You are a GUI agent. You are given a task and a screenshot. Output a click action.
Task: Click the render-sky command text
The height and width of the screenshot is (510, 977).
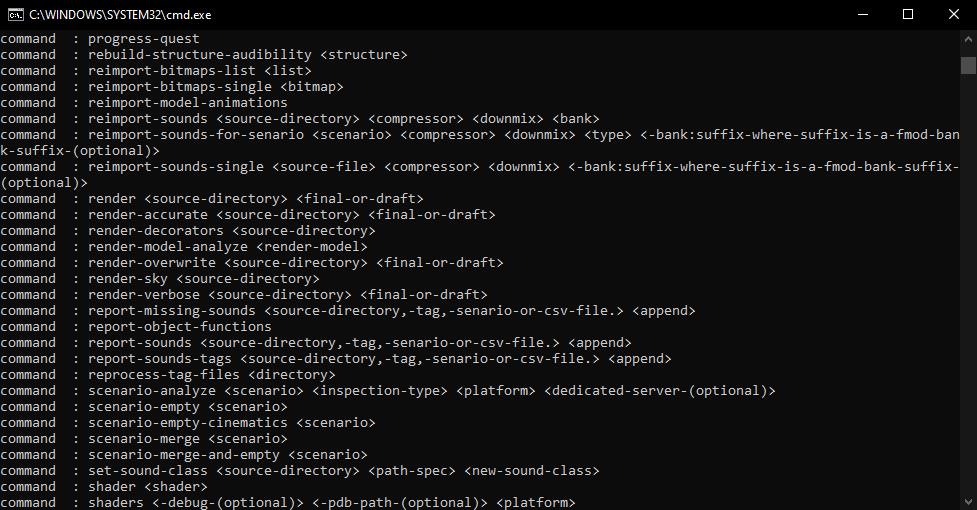click(x=128, y=279)
